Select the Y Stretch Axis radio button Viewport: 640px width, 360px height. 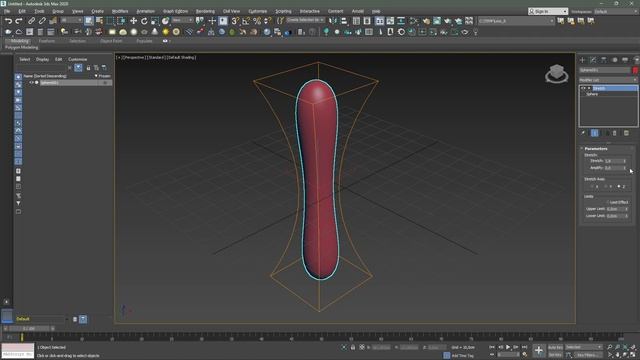pos(606,187)
